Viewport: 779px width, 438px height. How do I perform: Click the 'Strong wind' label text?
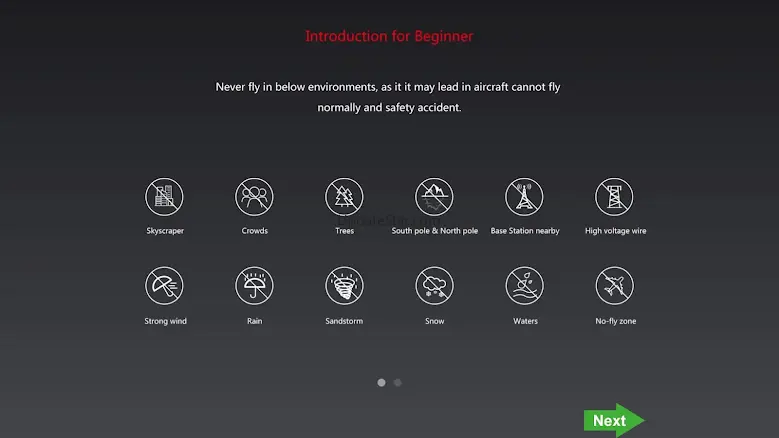point(165,321)
